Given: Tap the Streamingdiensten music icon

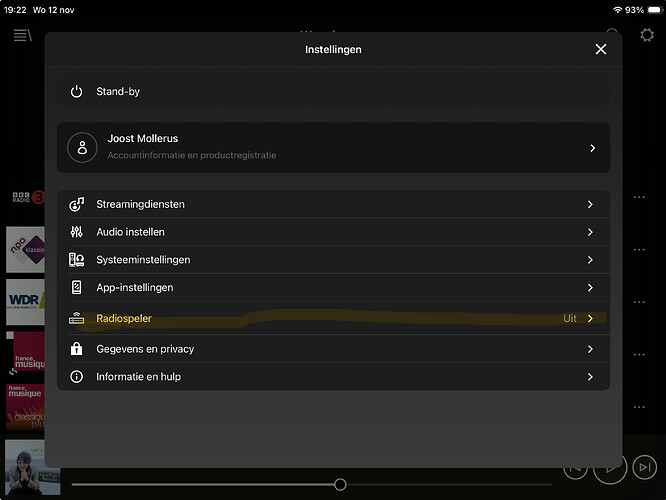Looking at the screenshot, I should (77, 204).
